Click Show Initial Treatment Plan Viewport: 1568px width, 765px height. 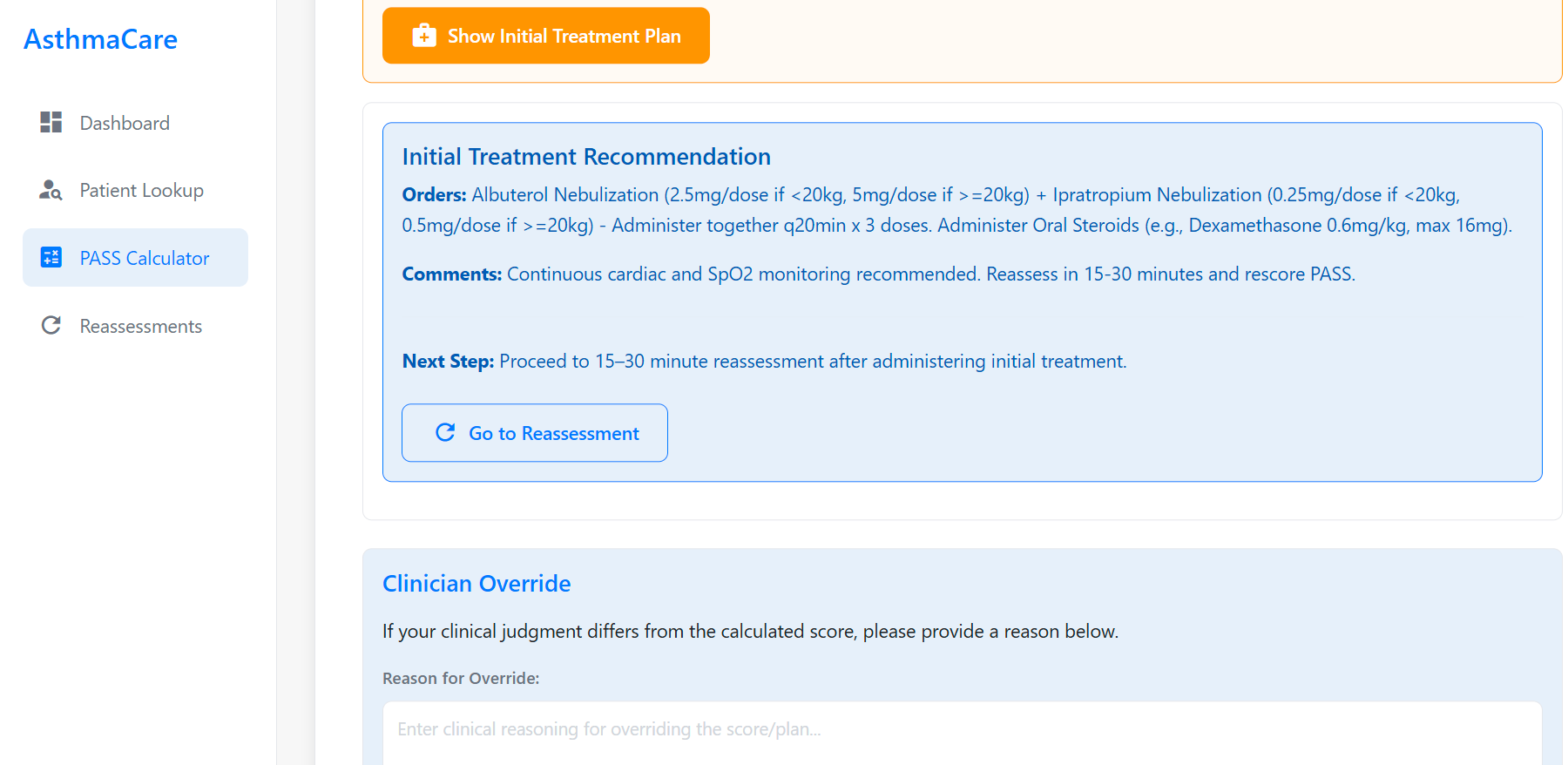(546, 36)
